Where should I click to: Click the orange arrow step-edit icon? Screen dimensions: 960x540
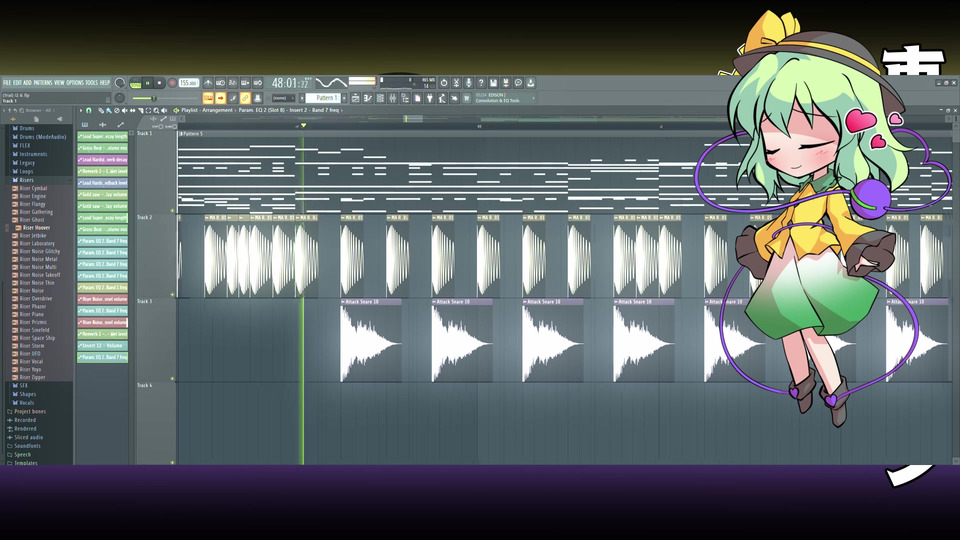tap(220, 98)
